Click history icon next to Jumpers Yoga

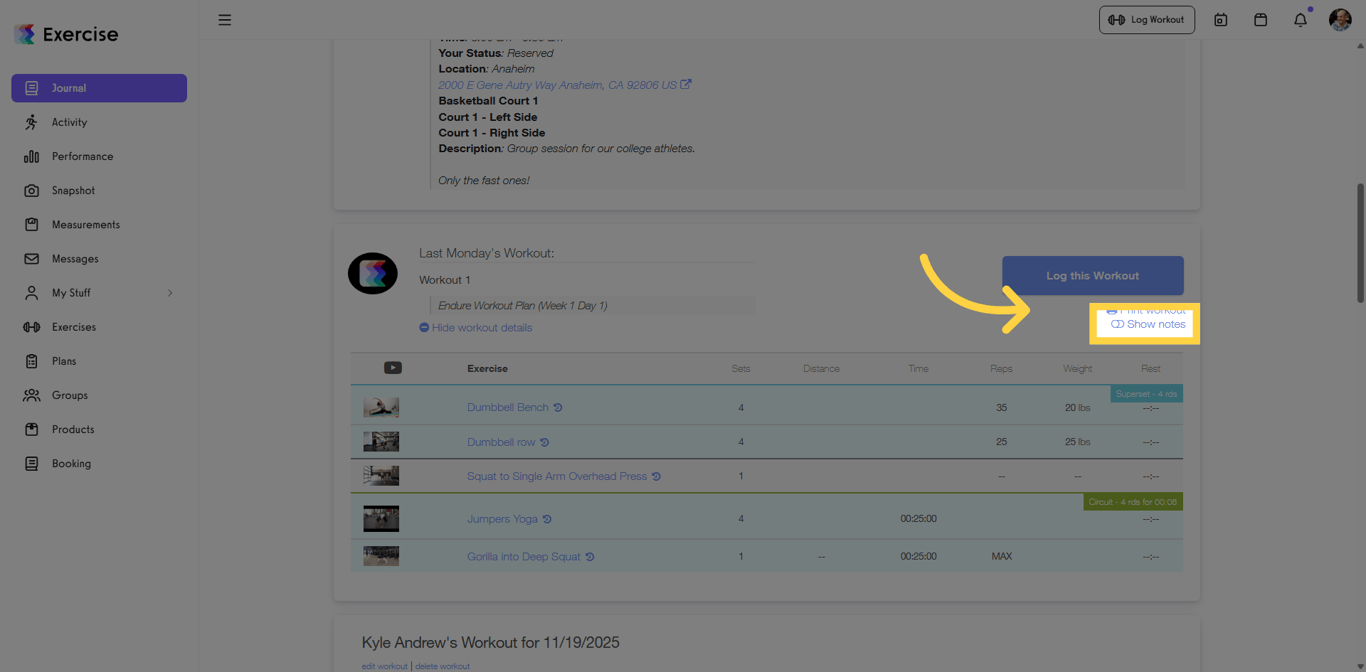click(x=547, y=519)
